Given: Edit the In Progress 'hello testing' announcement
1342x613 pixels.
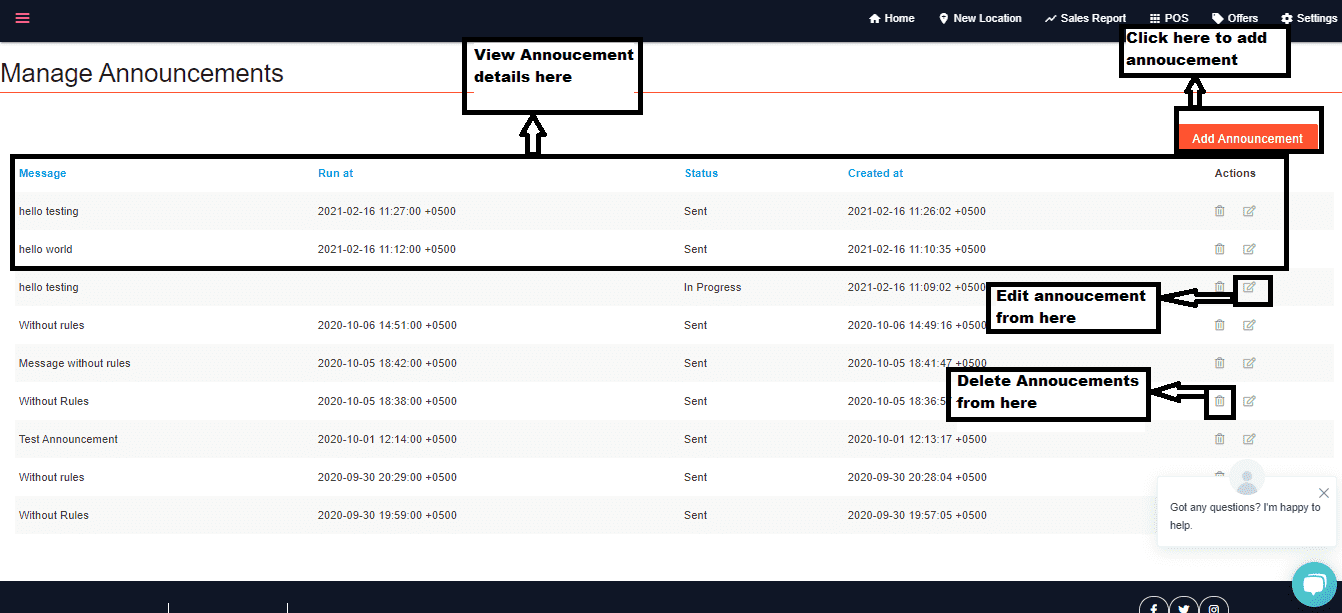Looking at the screenshot, I should click(x=1249, y=288).
